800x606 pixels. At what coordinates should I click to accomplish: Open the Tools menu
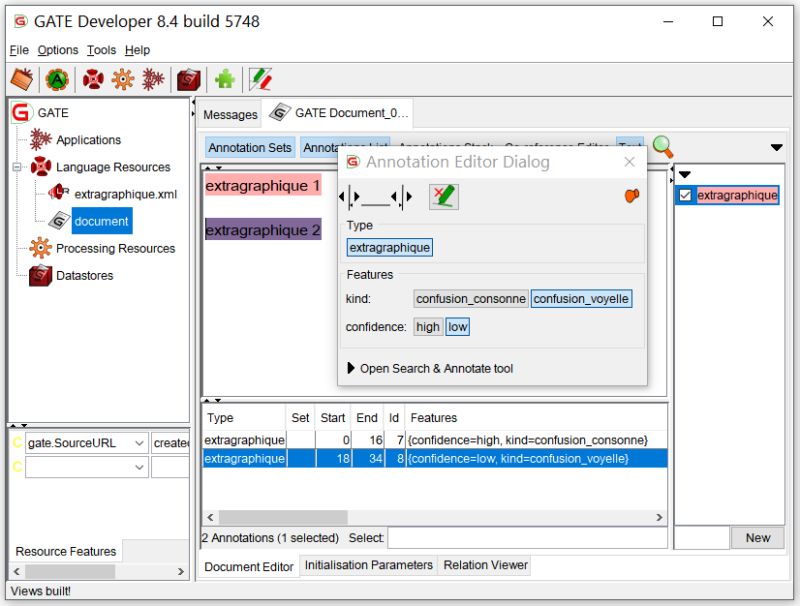[101, 50]
